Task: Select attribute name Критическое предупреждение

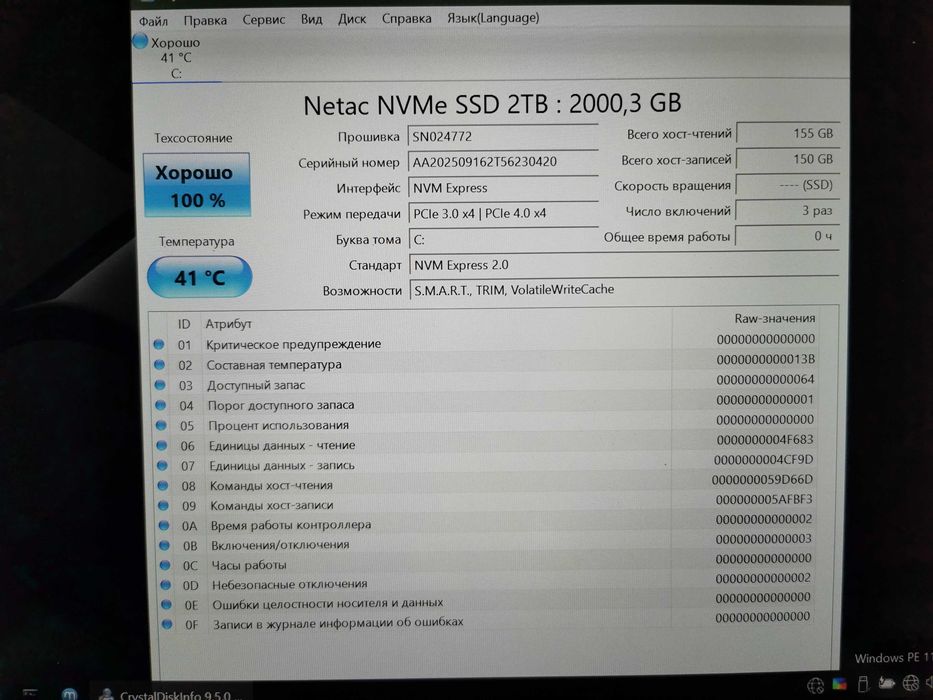Action: coord(293,344)
